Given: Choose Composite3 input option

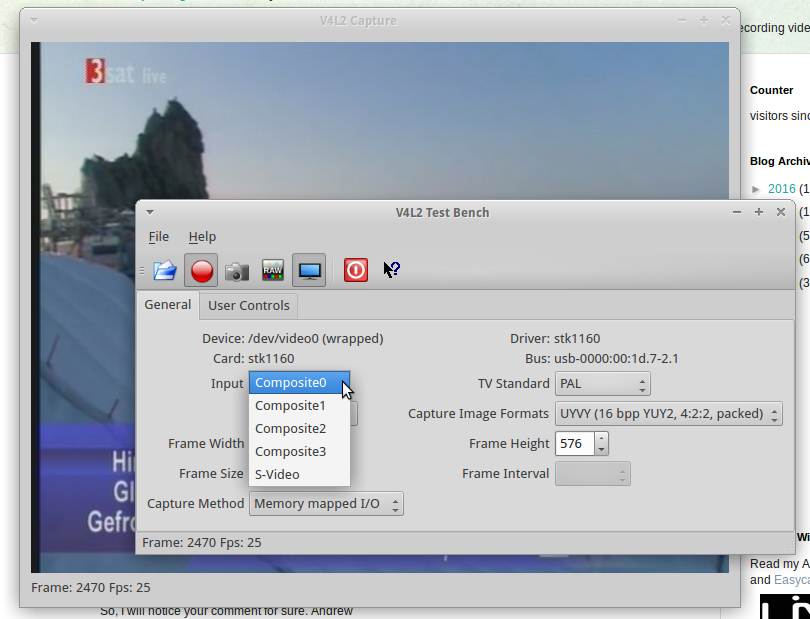Looking at the screenshot, I should [299, 452].
